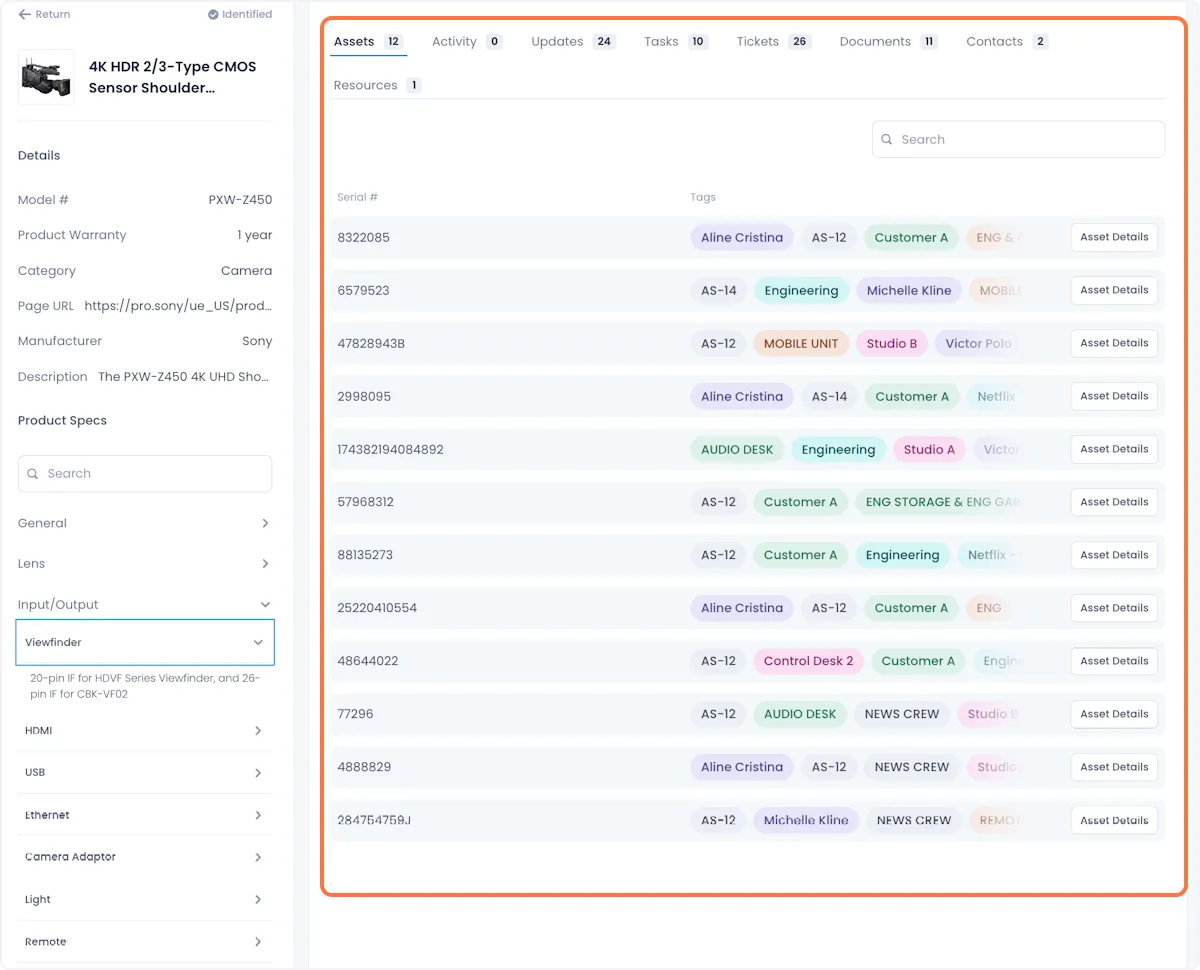Open the camera product thumbnail image
Image resolution: width=1200 pixels, height=970 pixels.
[46, 77]
